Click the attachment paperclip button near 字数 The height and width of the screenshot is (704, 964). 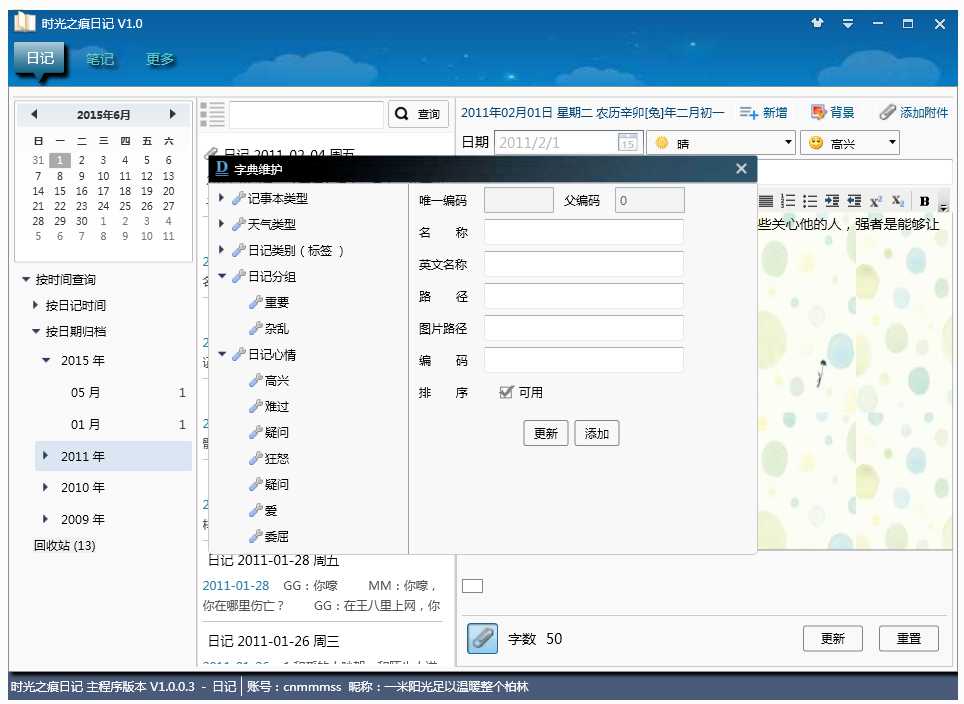click(483, 638)
